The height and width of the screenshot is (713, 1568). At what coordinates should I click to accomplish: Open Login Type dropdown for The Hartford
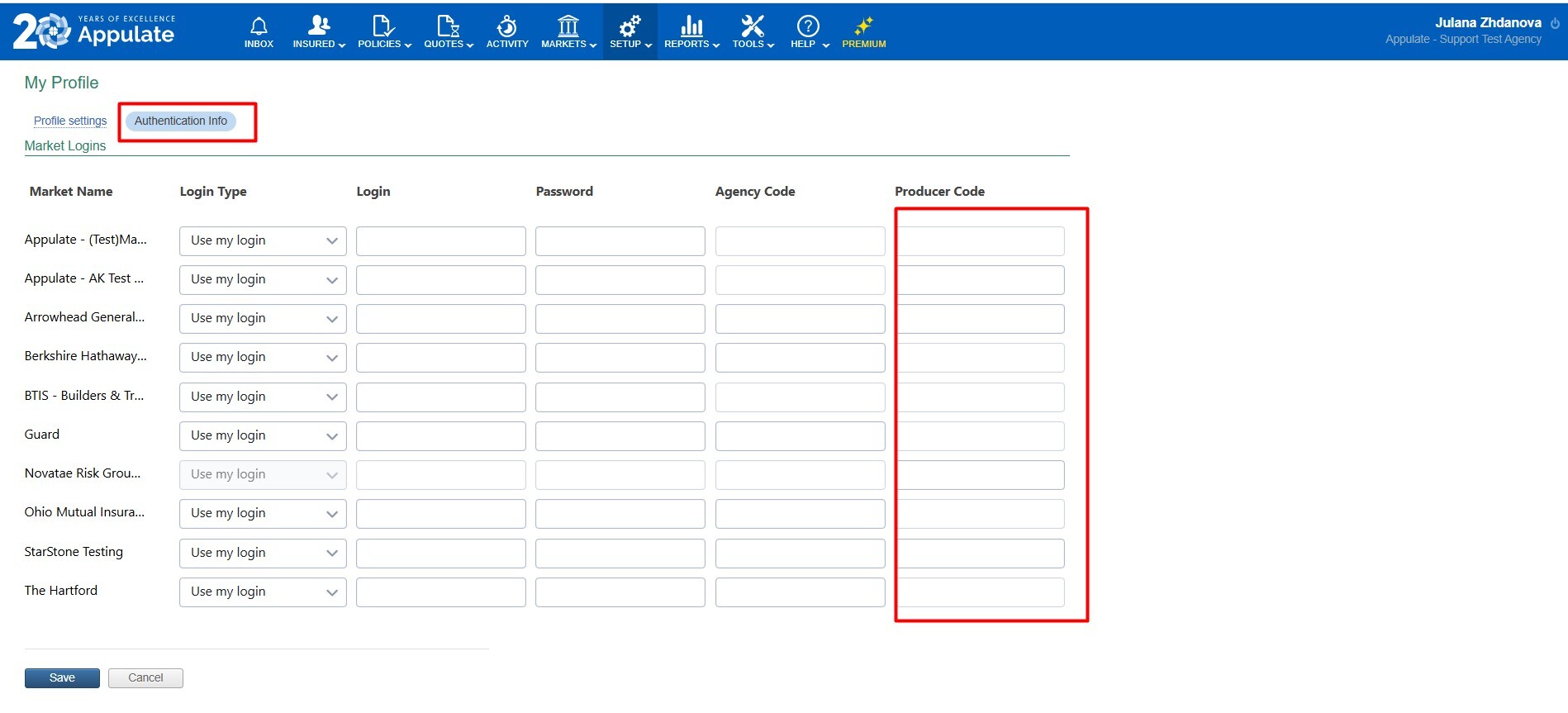click(263, 592)
